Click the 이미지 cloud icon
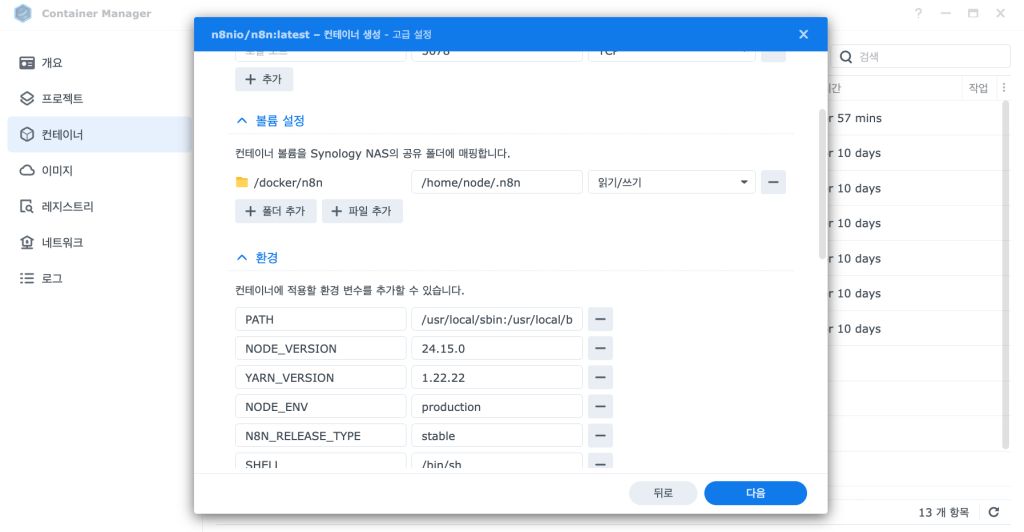 click(x=27, y=170)
